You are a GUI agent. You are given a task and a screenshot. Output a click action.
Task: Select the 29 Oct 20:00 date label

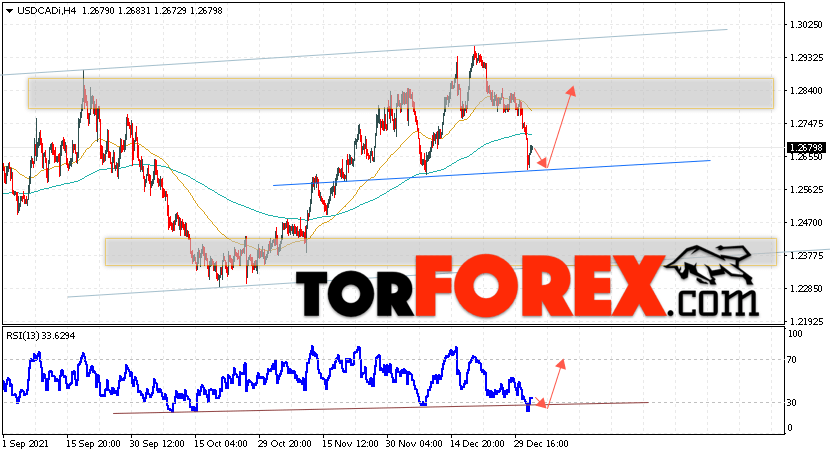click(x=285, y=443)
